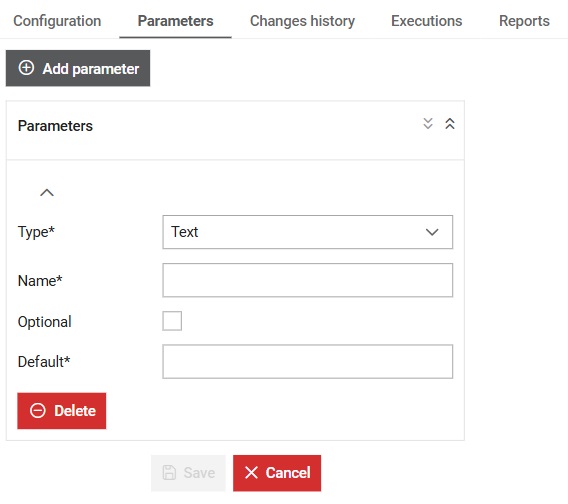
Task: Focus the Name input field
Action: click(x=308, y=280)
